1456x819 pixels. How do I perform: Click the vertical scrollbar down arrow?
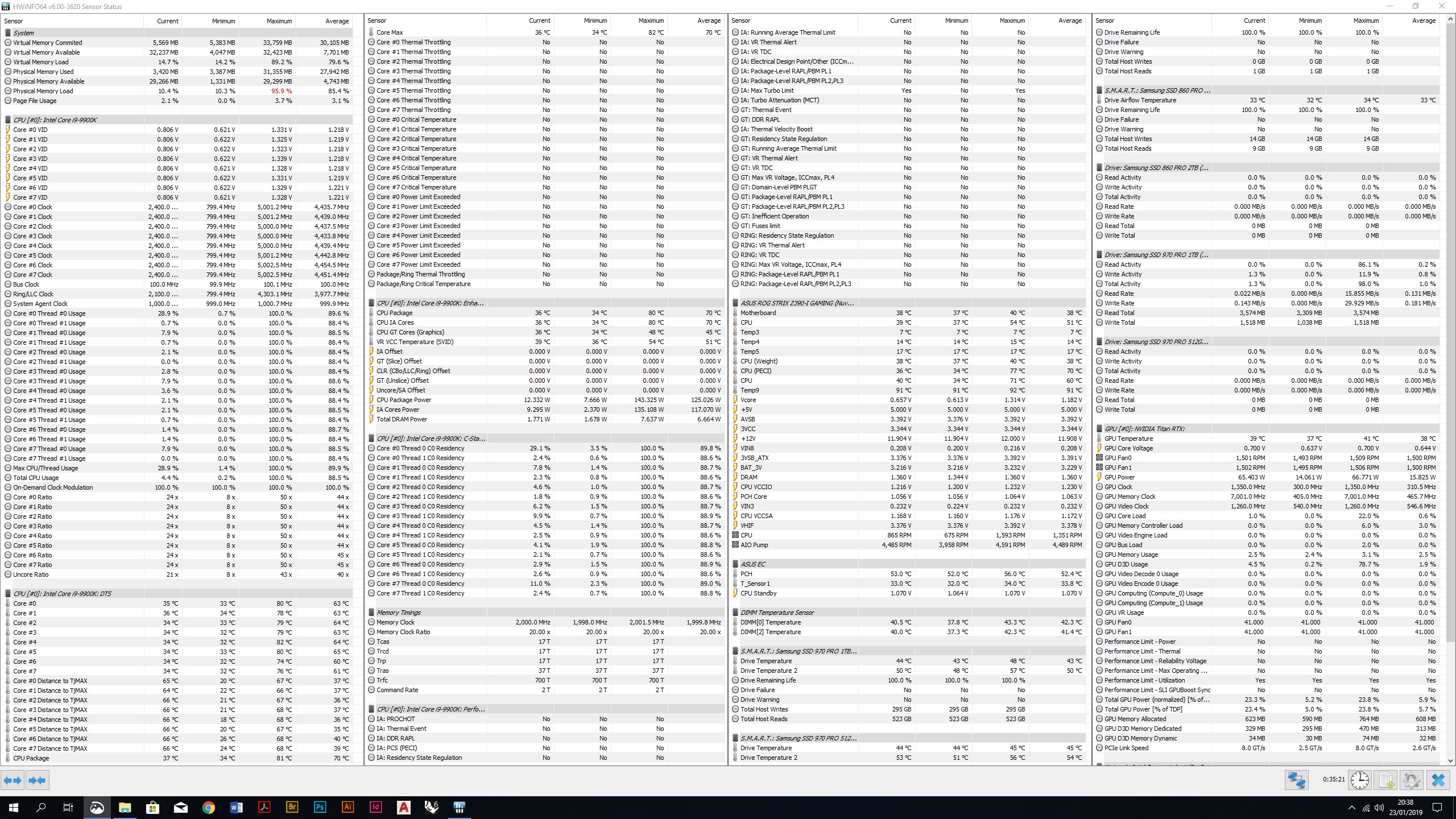(1450, 760)
